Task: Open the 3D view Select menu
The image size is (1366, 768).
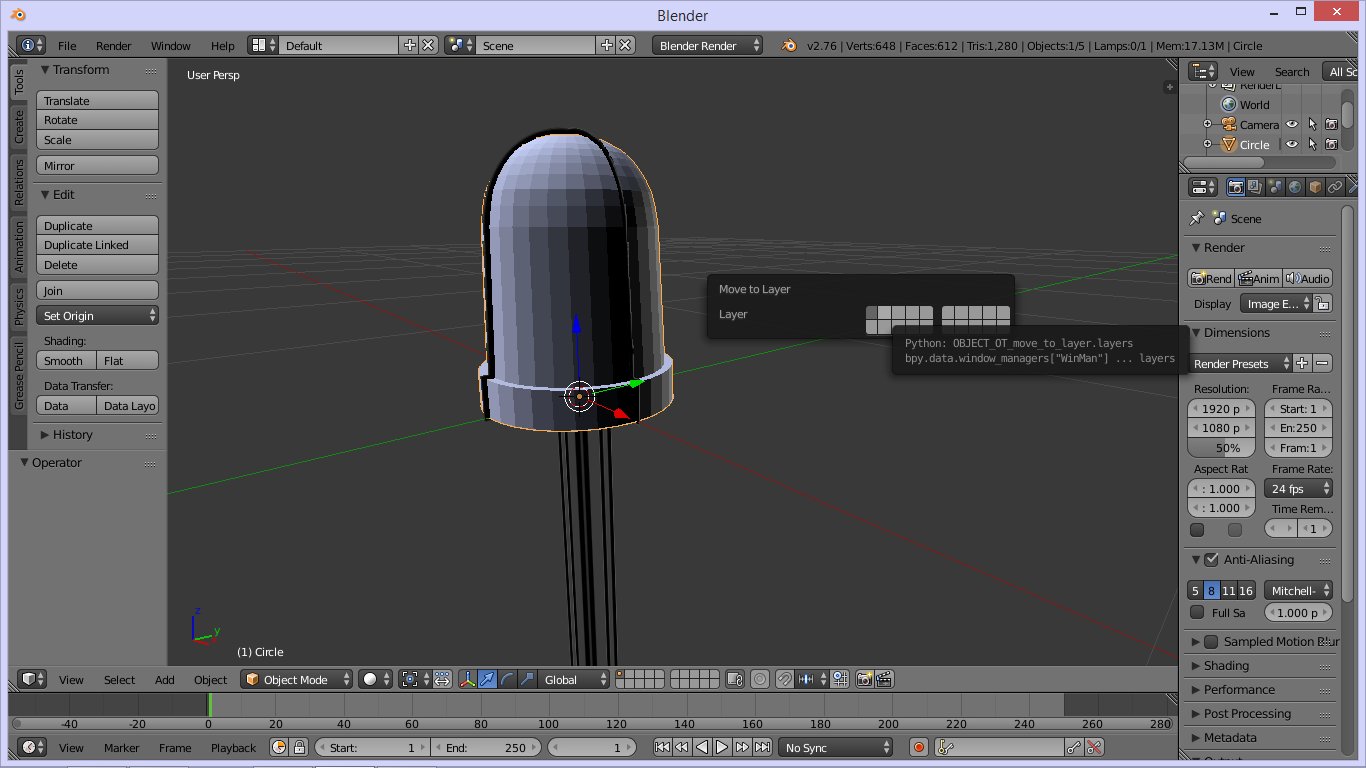Action: tap(119, 680)
